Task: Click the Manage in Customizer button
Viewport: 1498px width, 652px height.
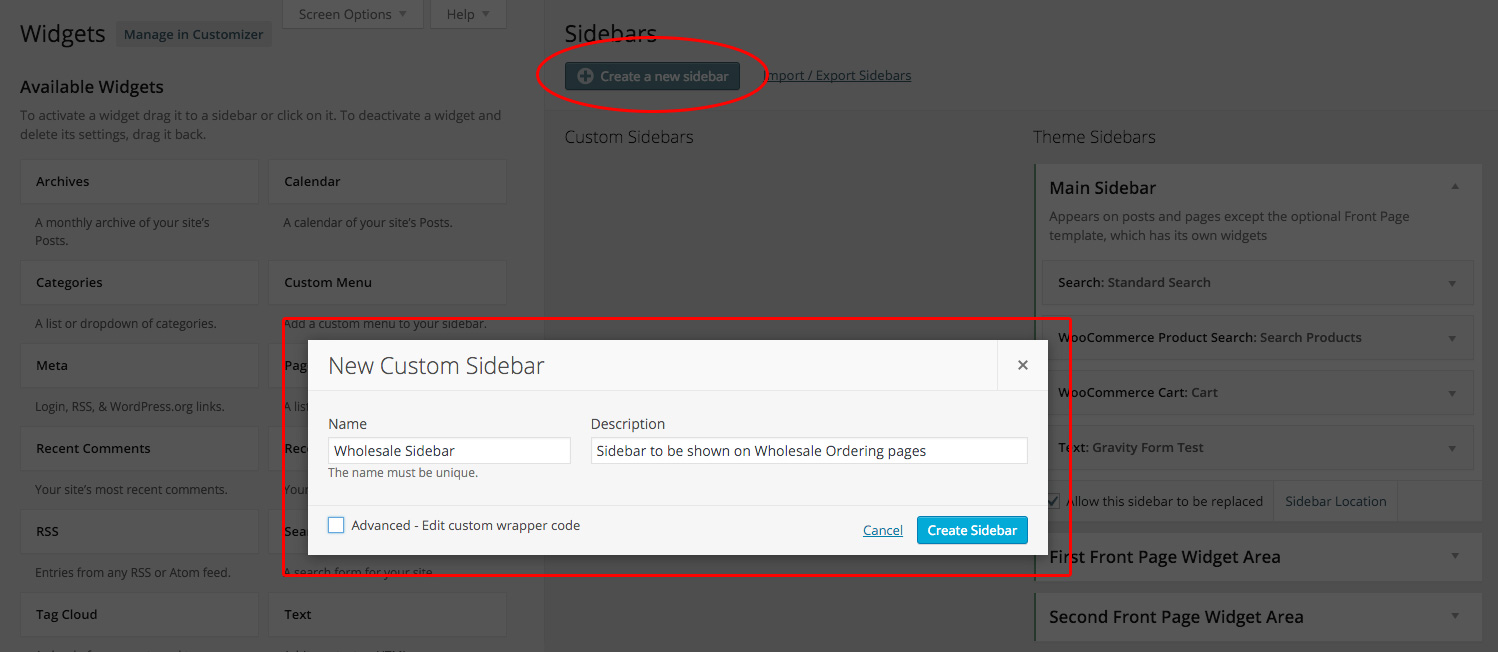Action: click(x=194, y=34)
